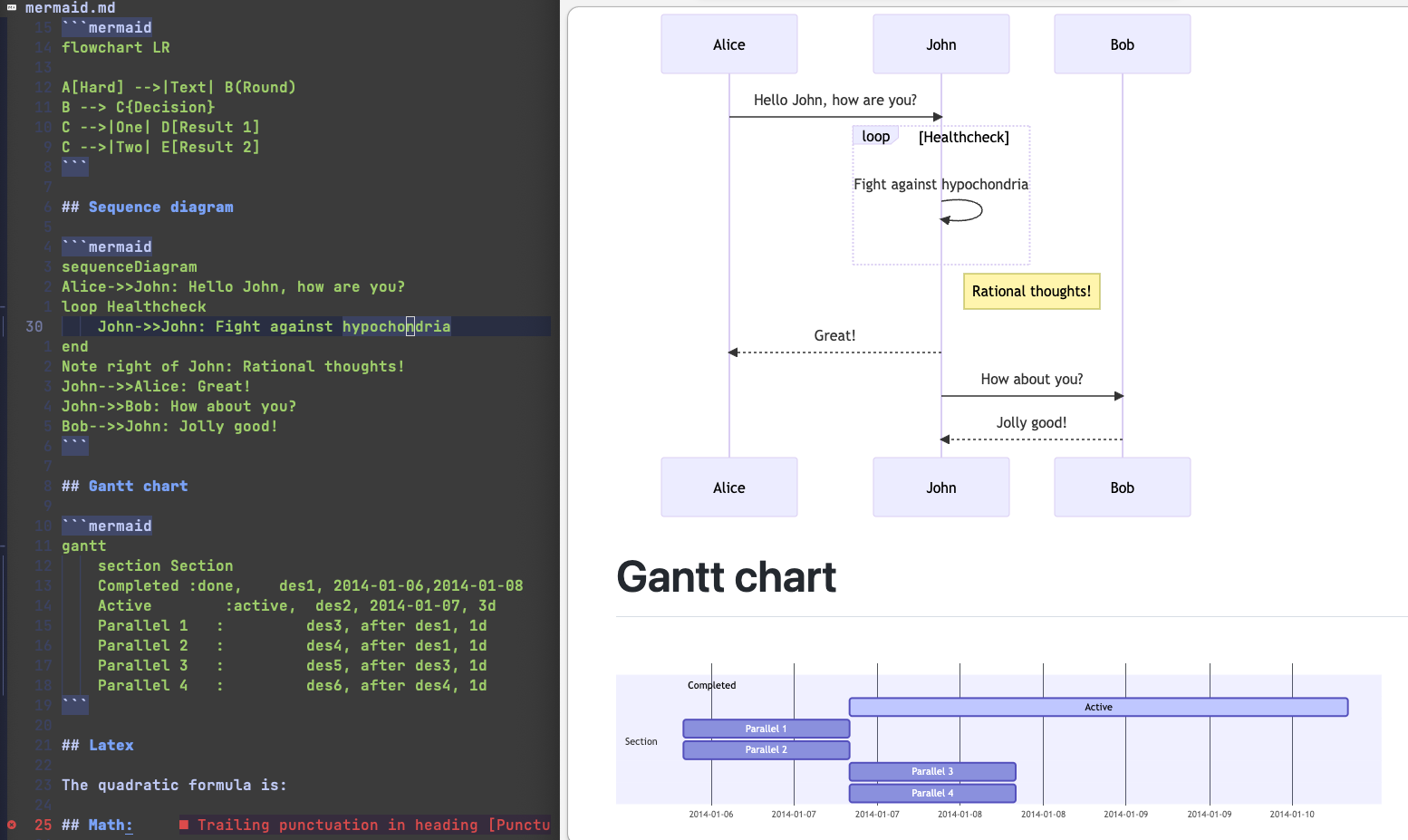
Task: Click the 'Parallel 1' source line in editor
Action: (x=293, y=625)
